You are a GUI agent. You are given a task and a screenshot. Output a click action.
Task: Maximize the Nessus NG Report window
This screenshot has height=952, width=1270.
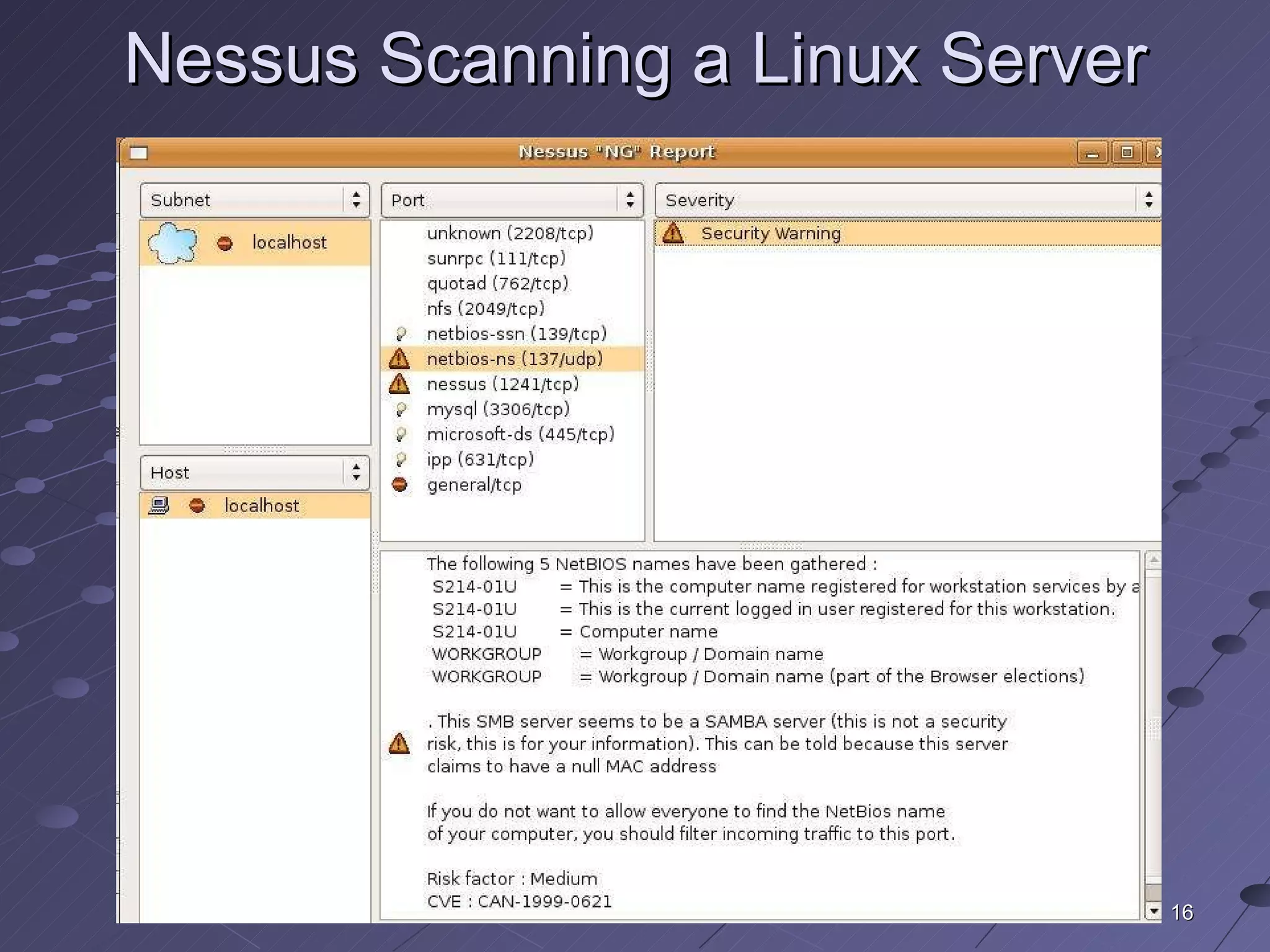point(1127,152)
